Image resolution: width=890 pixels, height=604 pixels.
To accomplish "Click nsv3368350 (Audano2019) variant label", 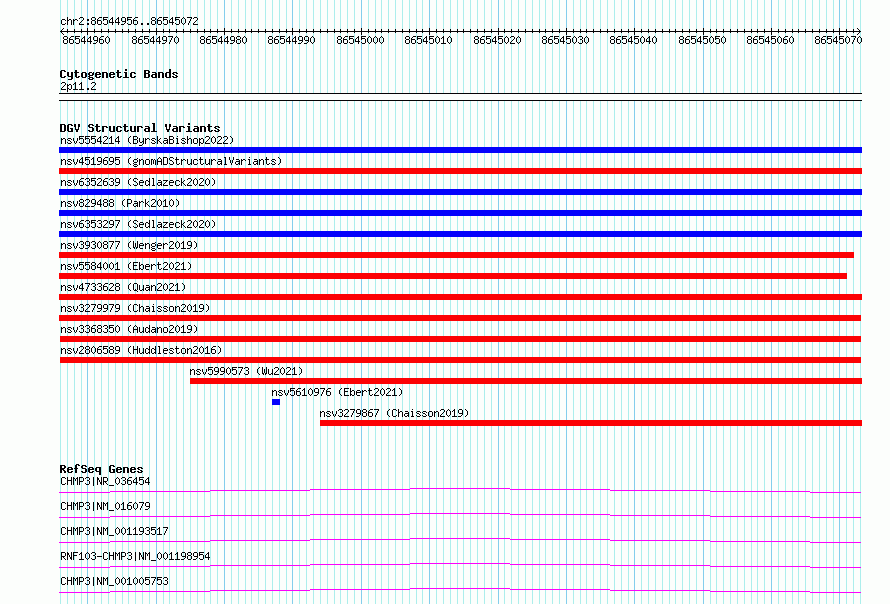I will point(129,329).
